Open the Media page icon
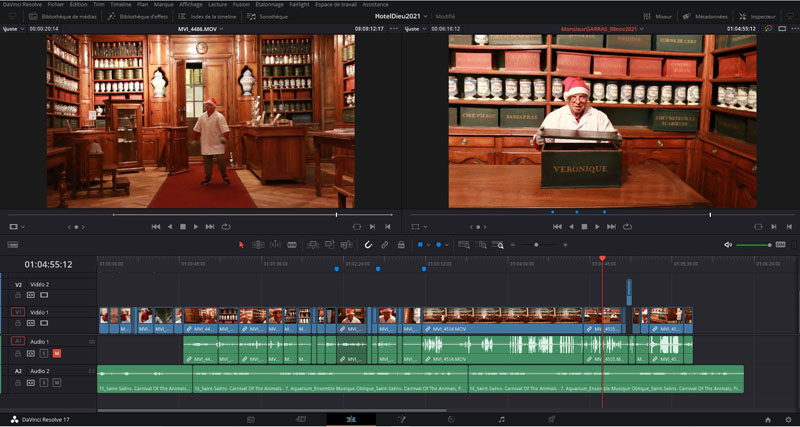Viewport: 800px width, 427px height. pyautogui.click(x=251, y=419)
